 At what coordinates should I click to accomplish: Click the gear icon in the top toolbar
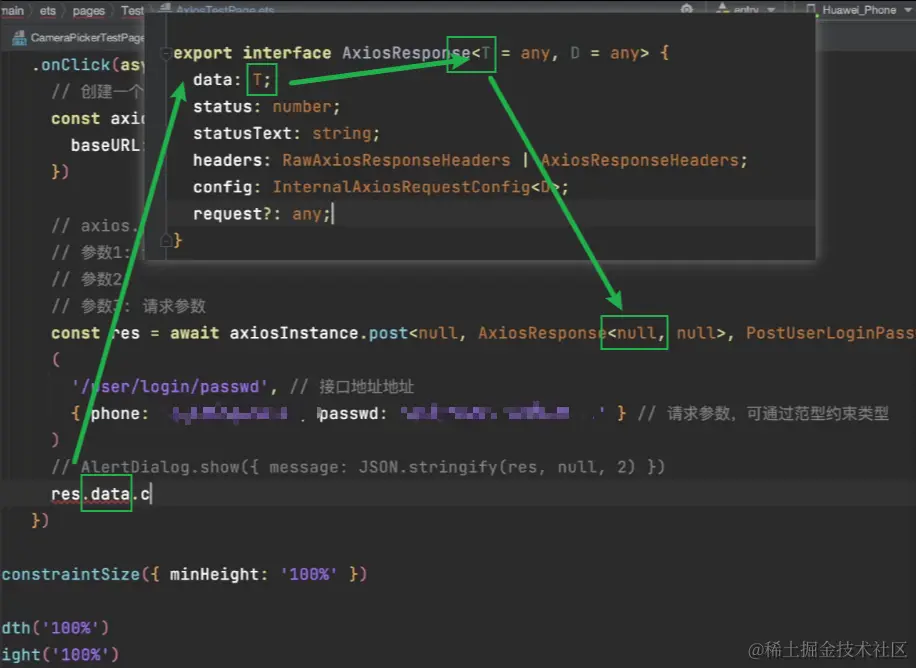pos(687,9)
